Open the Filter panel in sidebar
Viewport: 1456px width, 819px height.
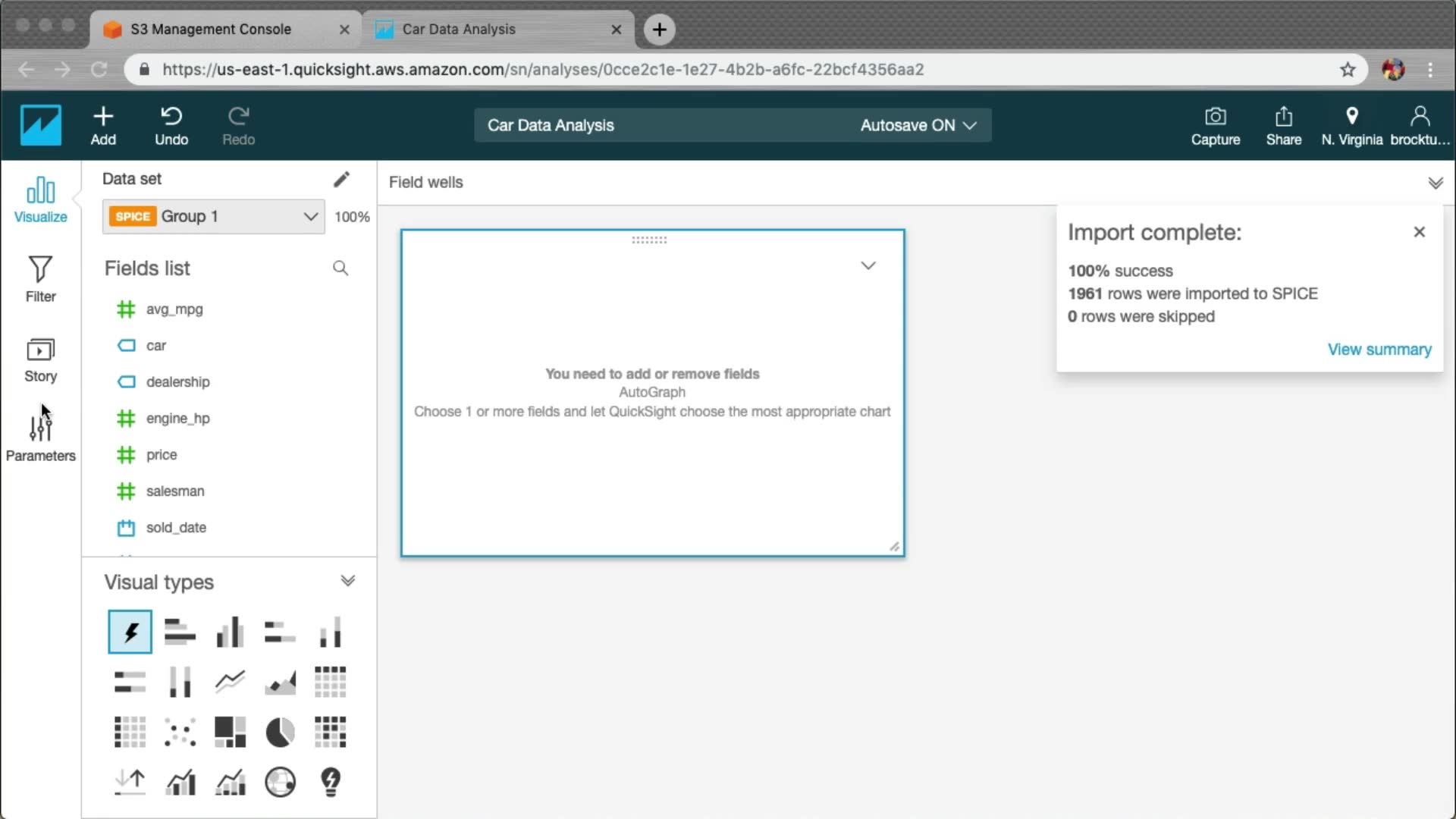(40, 279)
